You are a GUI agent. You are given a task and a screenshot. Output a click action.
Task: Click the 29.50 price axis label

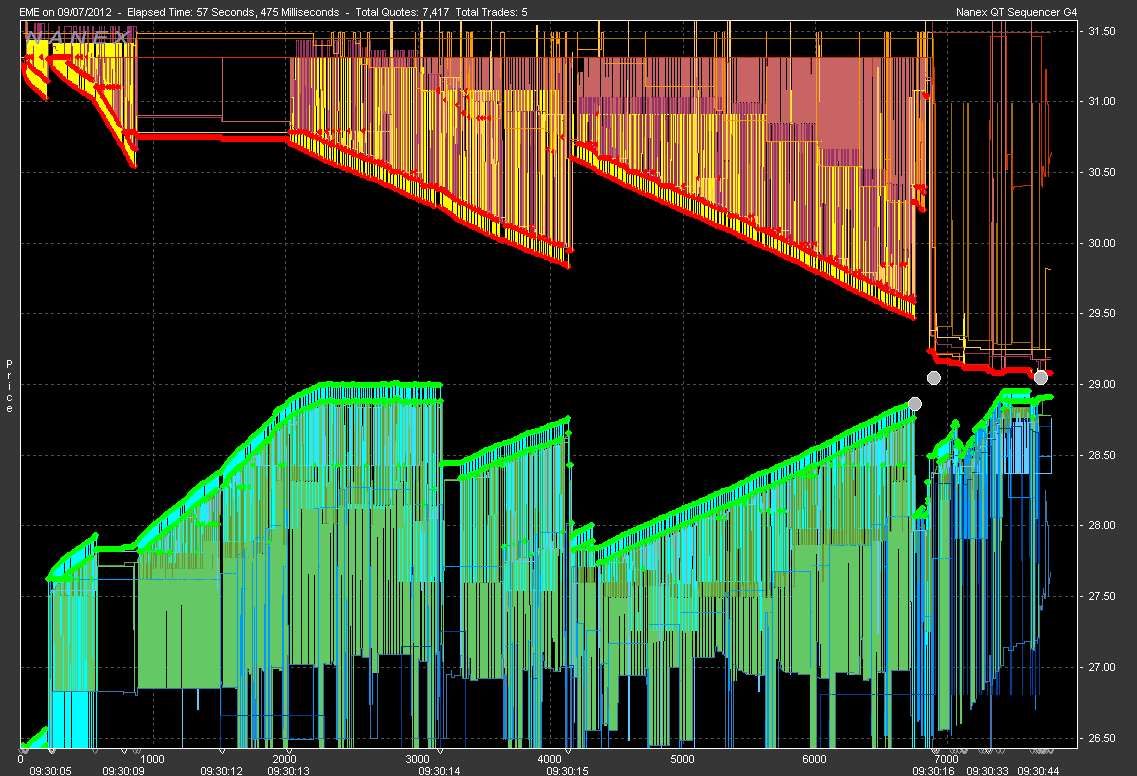click(x=1101, y=313)
